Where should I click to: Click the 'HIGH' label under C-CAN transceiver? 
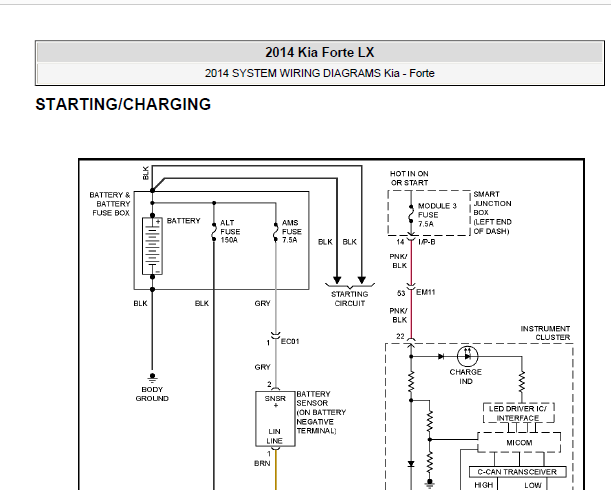tap(484, 485)
